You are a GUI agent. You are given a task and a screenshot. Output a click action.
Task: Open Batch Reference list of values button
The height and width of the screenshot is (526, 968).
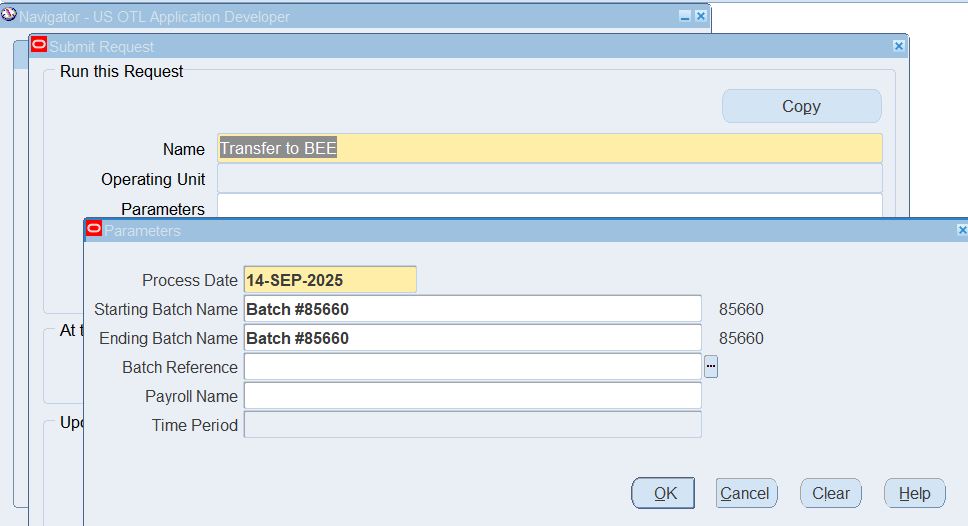[711, 367]
